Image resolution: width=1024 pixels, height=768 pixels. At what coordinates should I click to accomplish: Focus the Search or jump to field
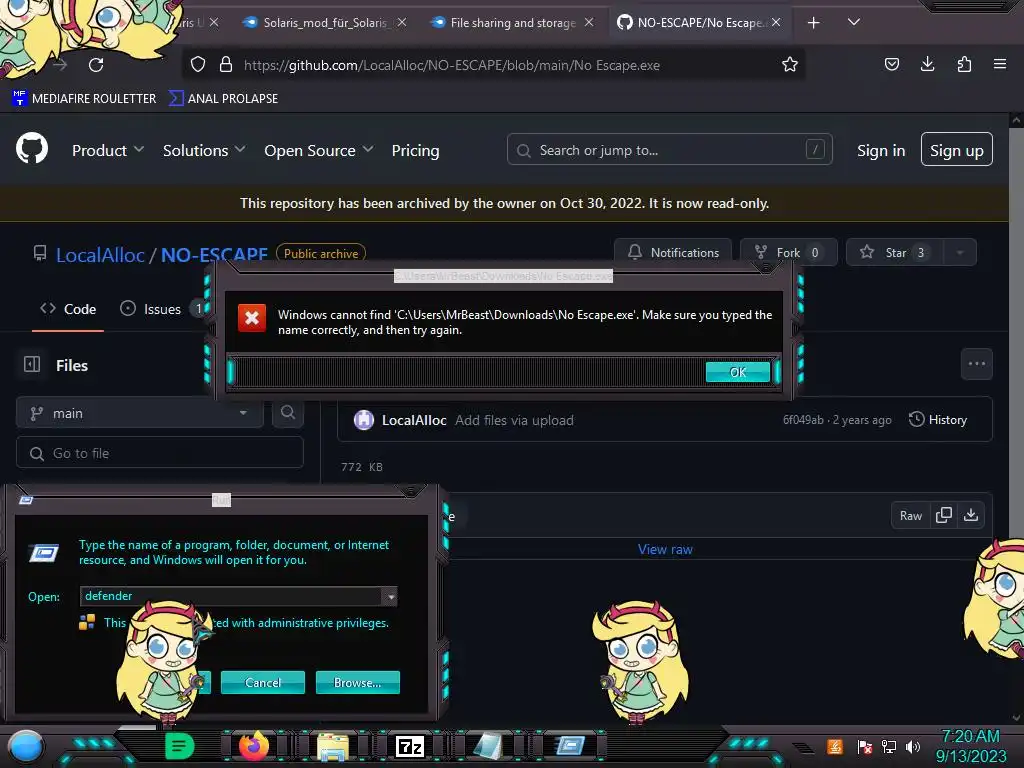669,150
